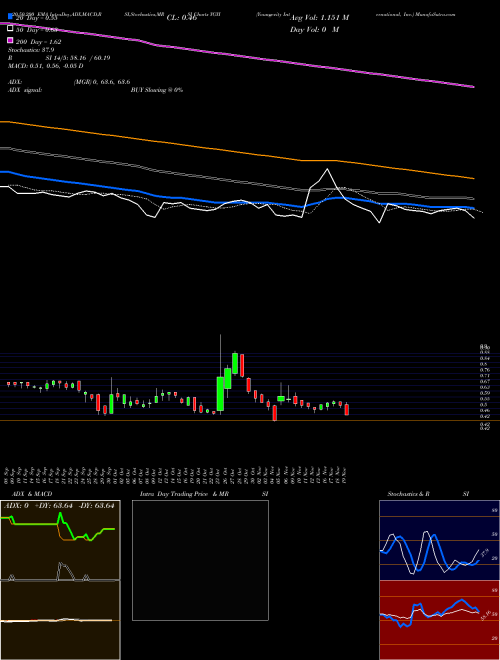Open the blue Stochastics mini chart
This screenshot has width=500, height=660.
tap(439, 540)
